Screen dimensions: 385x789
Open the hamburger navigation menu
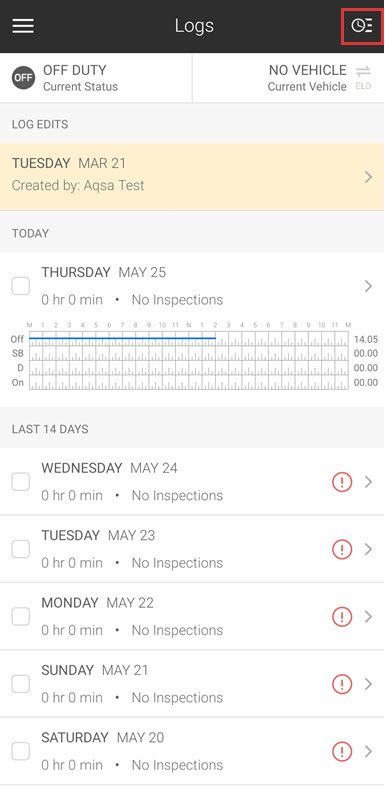coord(23,26)
